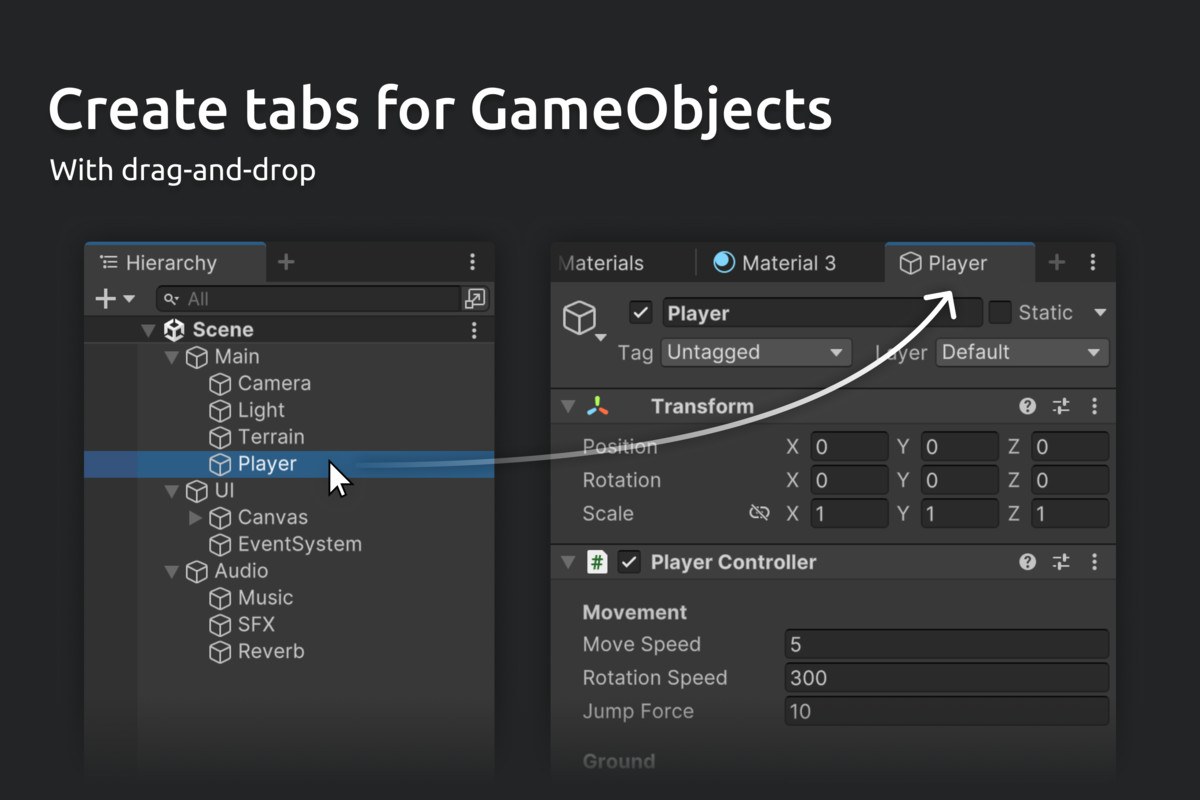Add a new tab next to Player

(1056, 262)
